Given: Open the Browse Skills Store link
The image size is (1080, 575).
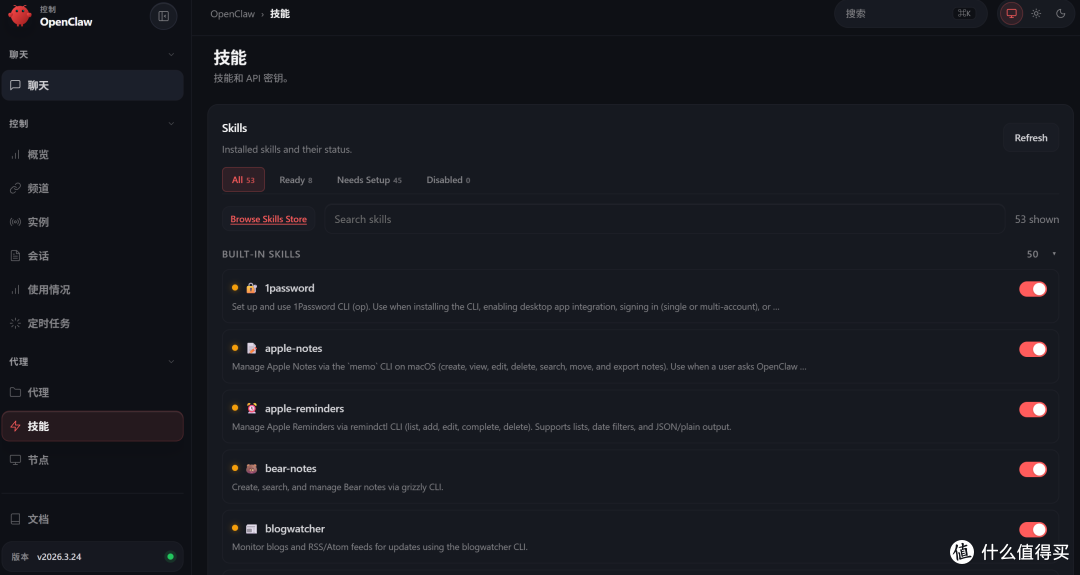Looking at the screenshot, I should (268, 219).
